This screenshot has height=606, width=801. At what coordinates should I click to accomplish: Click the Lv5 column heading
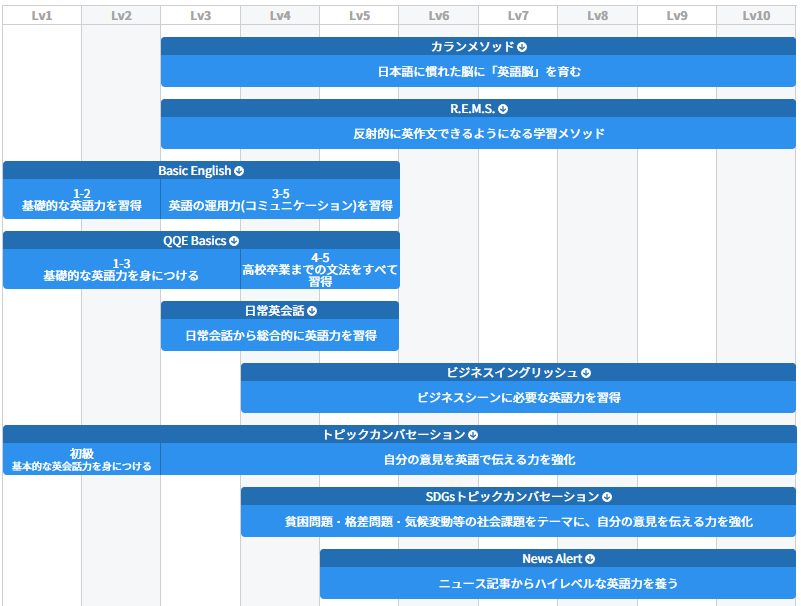pos(358,14)
